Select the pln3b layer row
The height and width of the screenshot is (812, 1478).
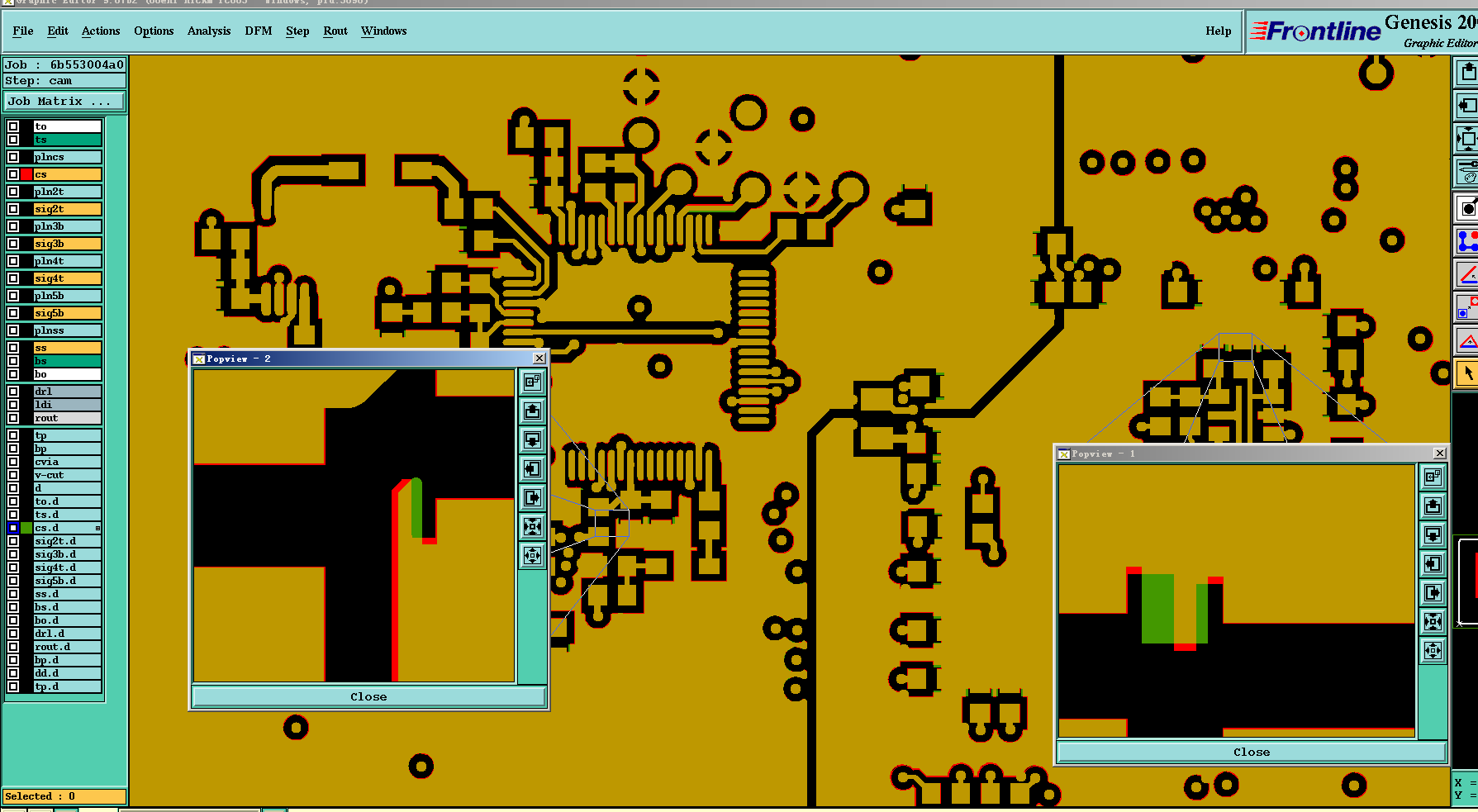(67, 226)
